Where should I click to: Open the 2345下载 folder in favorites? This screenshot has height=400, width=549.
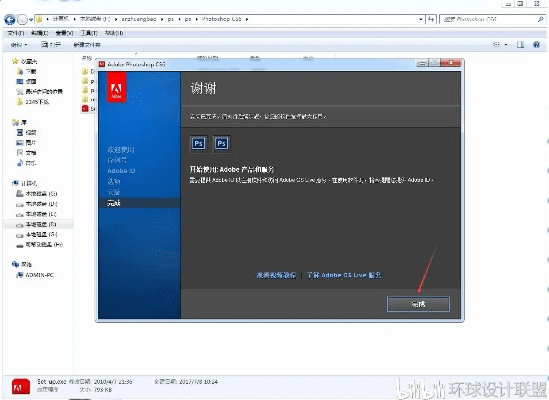tap(33, 102)
